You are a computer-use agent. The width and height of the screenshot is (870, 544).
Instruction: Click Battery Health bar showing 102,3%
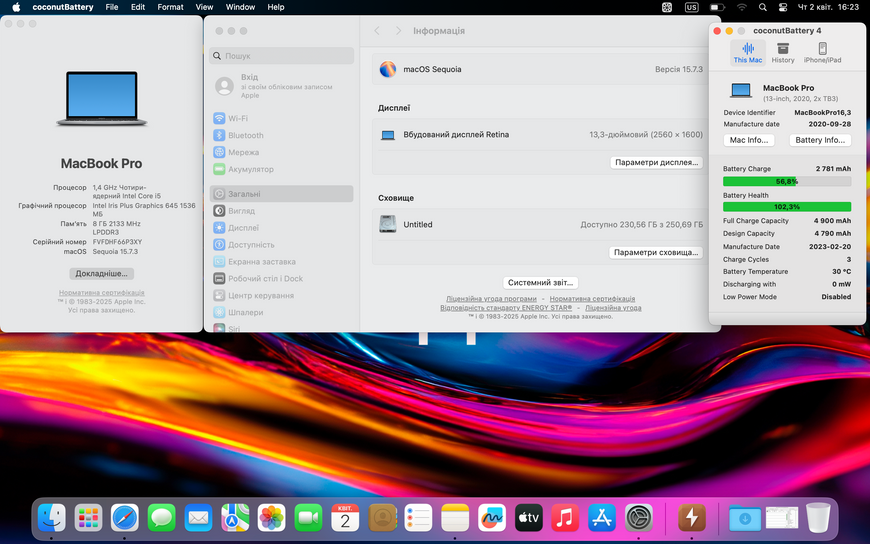click(x=787, y=206)
